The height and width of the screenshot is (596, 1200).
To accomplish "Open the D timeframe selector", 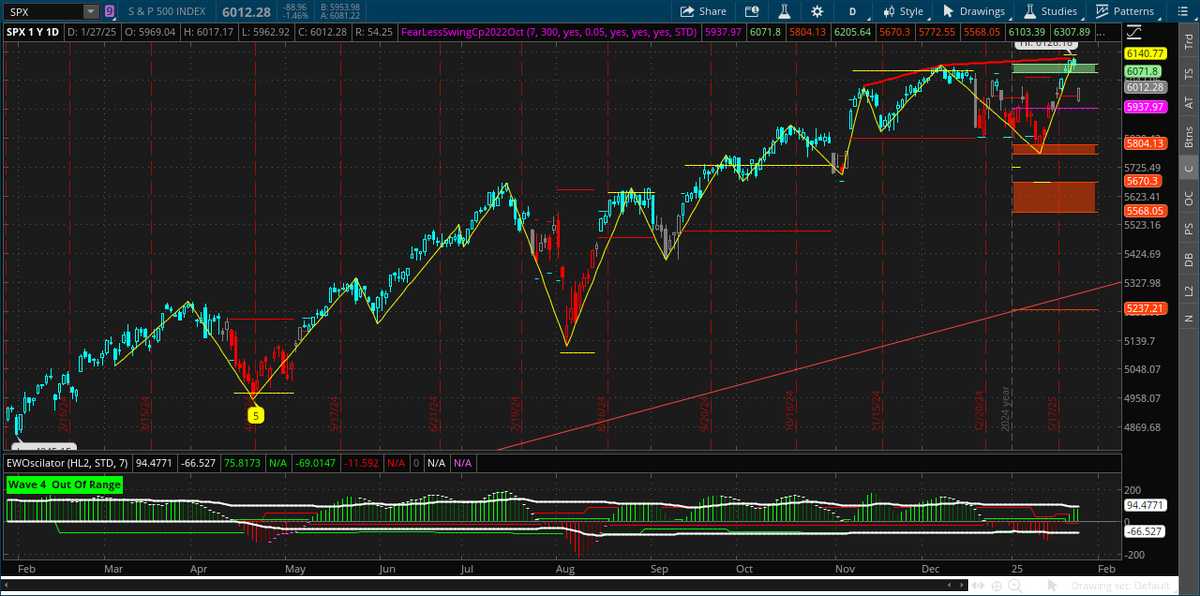I will pyautogui.click(x=852, y=11).
